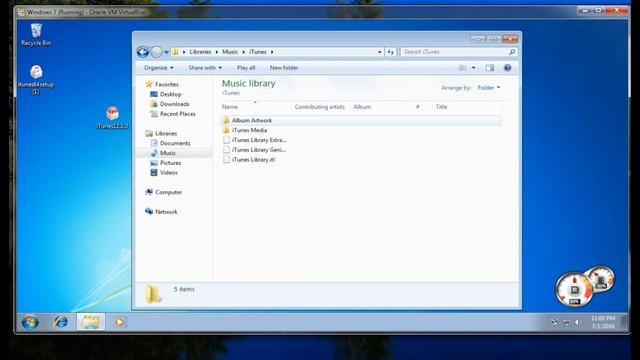Click the iTunes Media folder icon
Screen dimensions: 640x360
coord(226,130)
